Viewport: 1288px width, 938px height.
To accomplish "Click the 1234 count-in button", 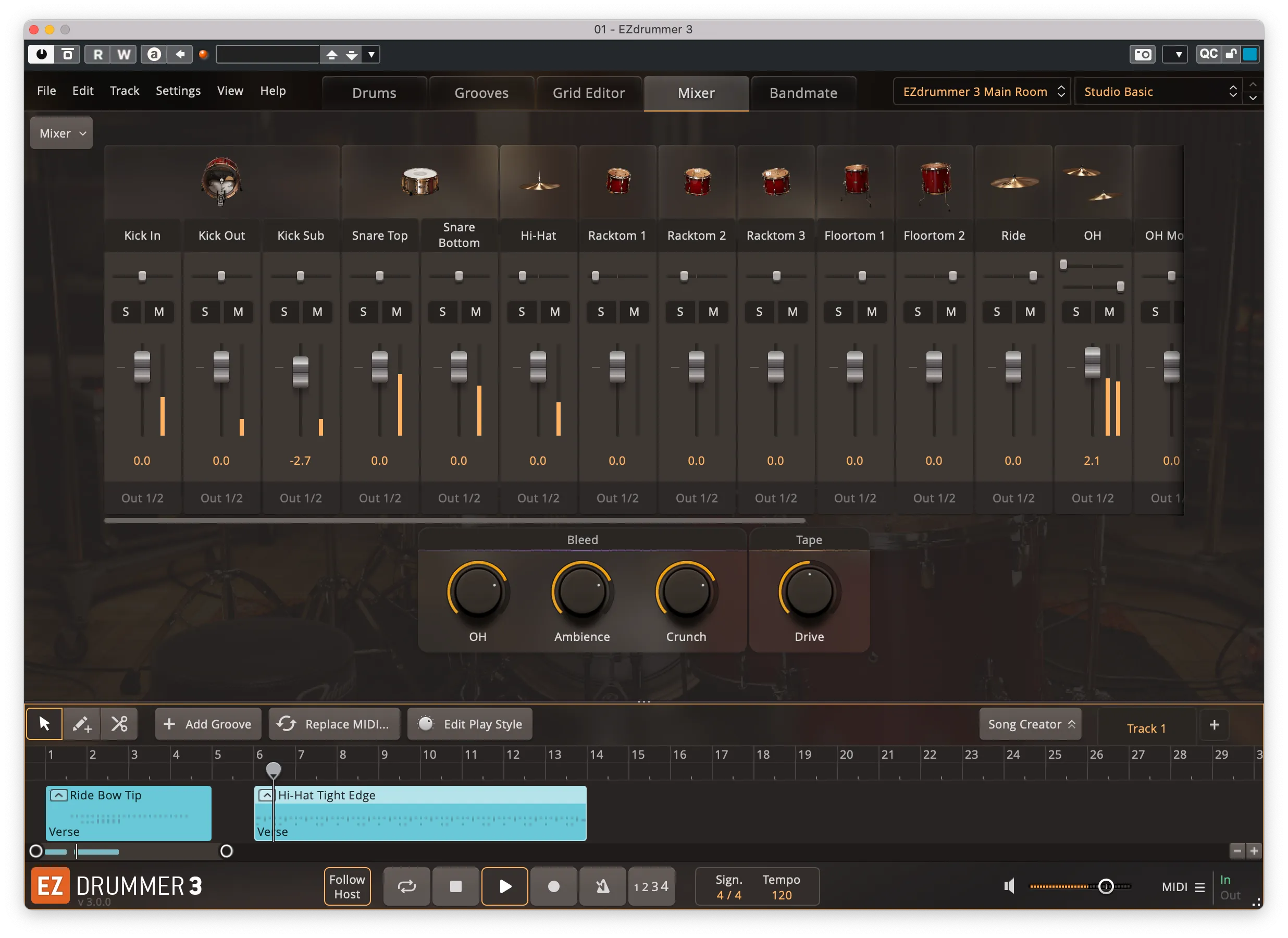I will (651, 886).
